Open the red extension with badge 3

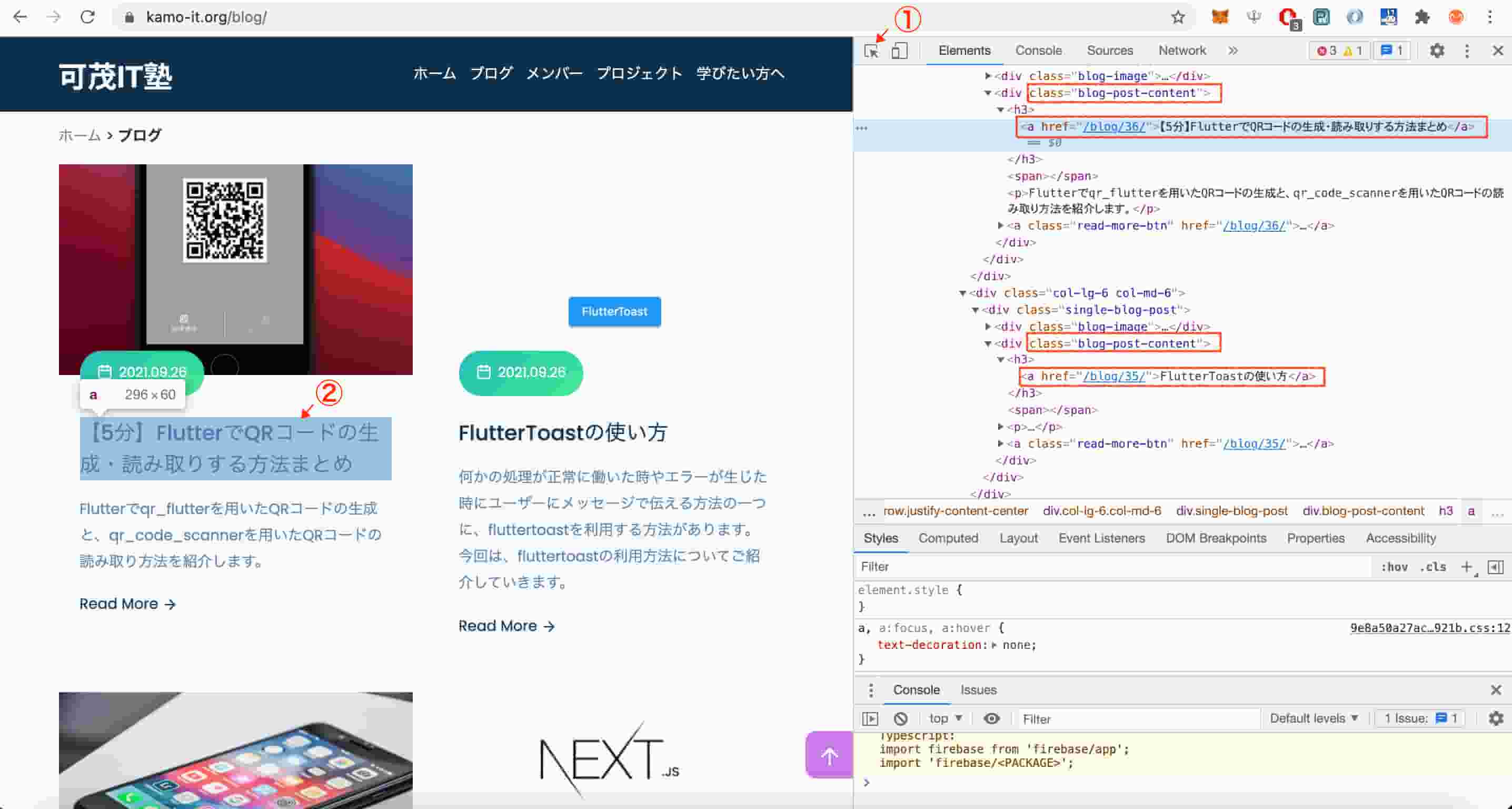coord(1289,18)
